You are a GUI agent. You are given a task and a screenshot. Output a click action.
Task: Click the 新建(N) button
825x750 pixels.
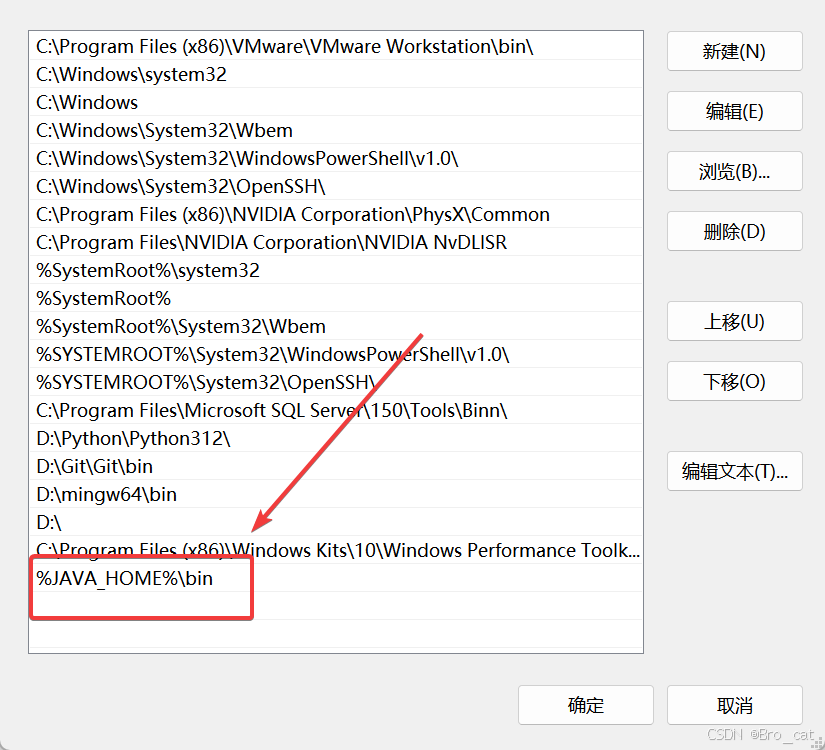coord(735,51)
